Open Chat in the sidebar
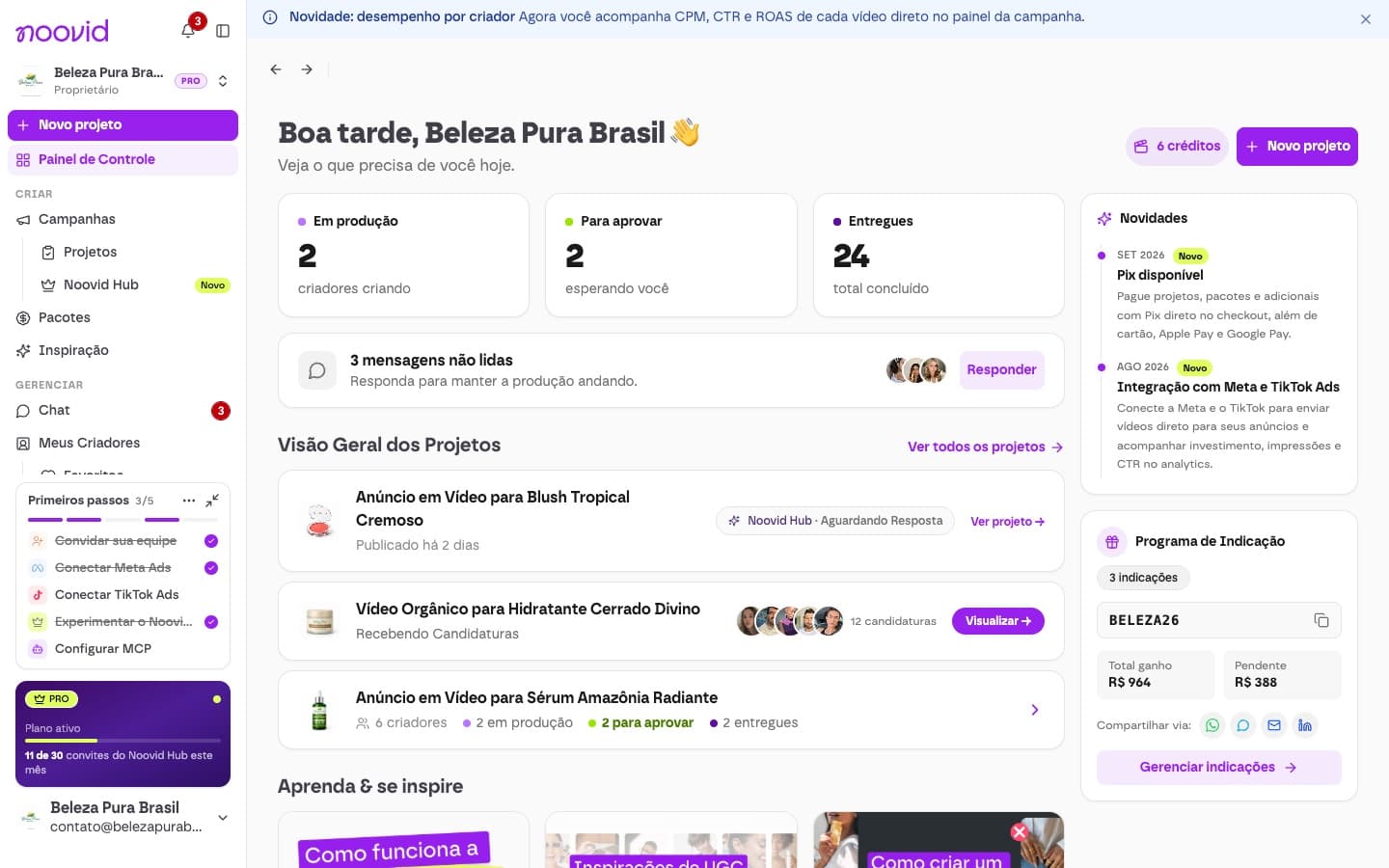1389x868 pixels. point(123,411)
